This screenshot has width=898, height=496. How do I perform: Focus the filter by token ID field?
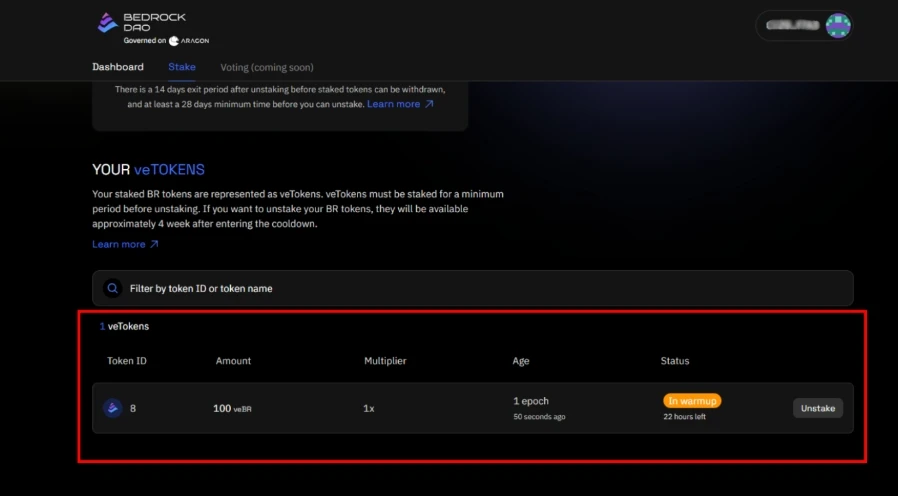click(x=480, y=288)
